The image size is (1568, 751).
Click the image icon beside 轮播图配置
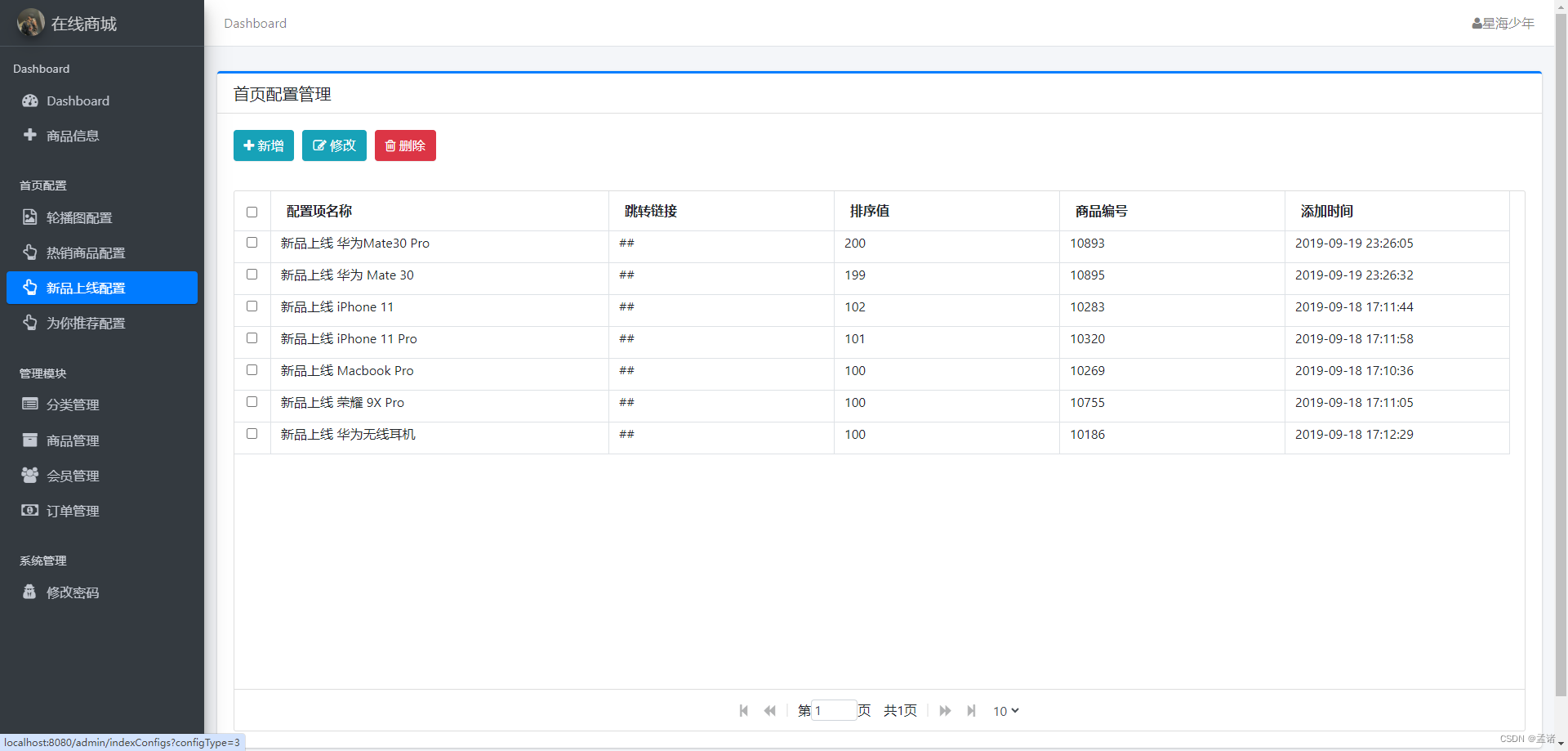coord(30,217)
